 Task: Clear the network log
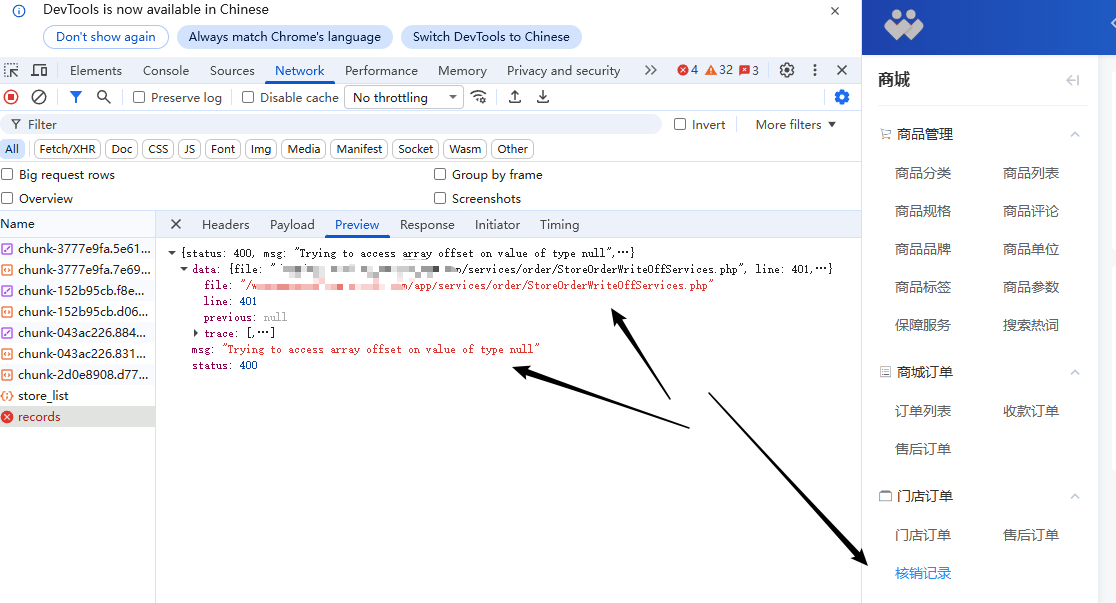click(39, 97)
